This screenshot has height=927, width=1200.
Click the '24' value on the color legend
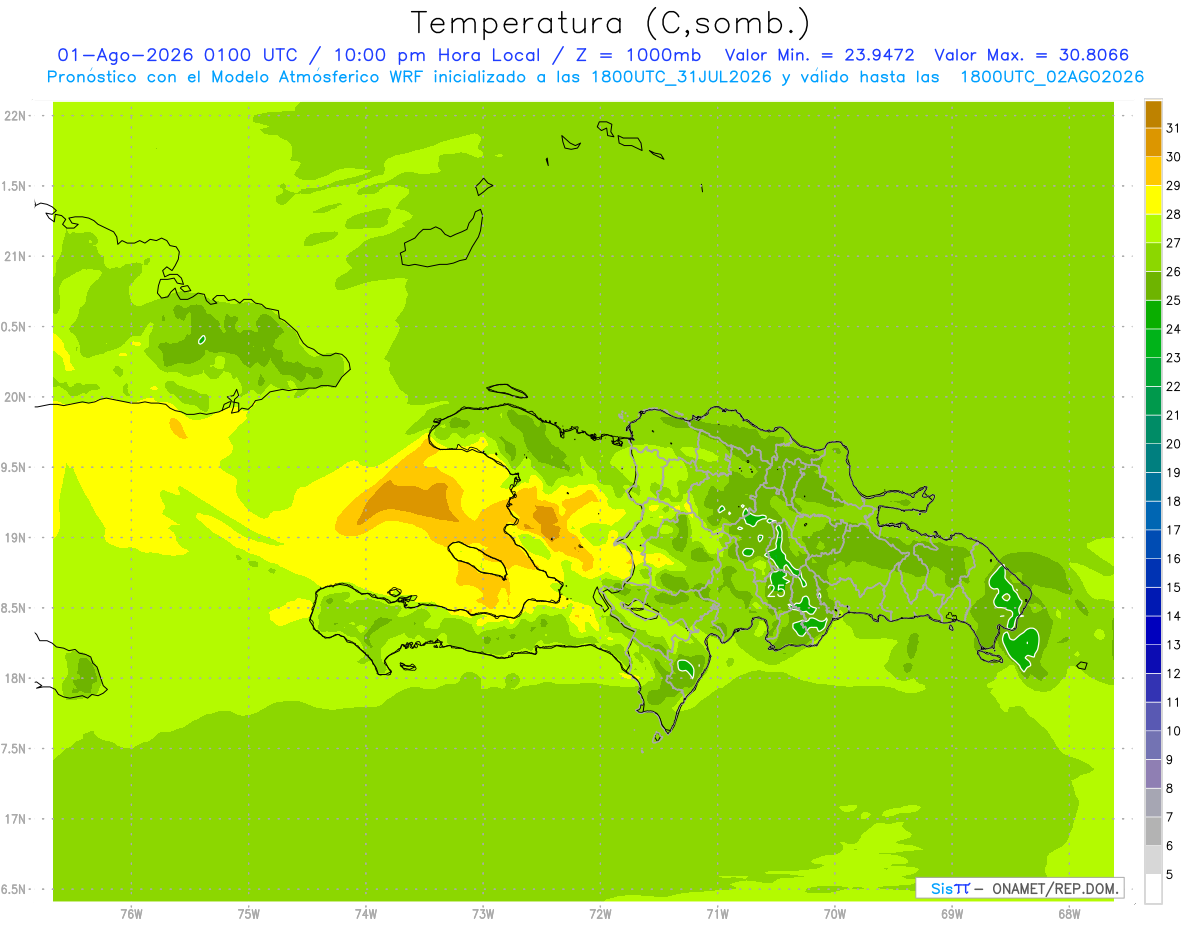[x=1174, y=329]
